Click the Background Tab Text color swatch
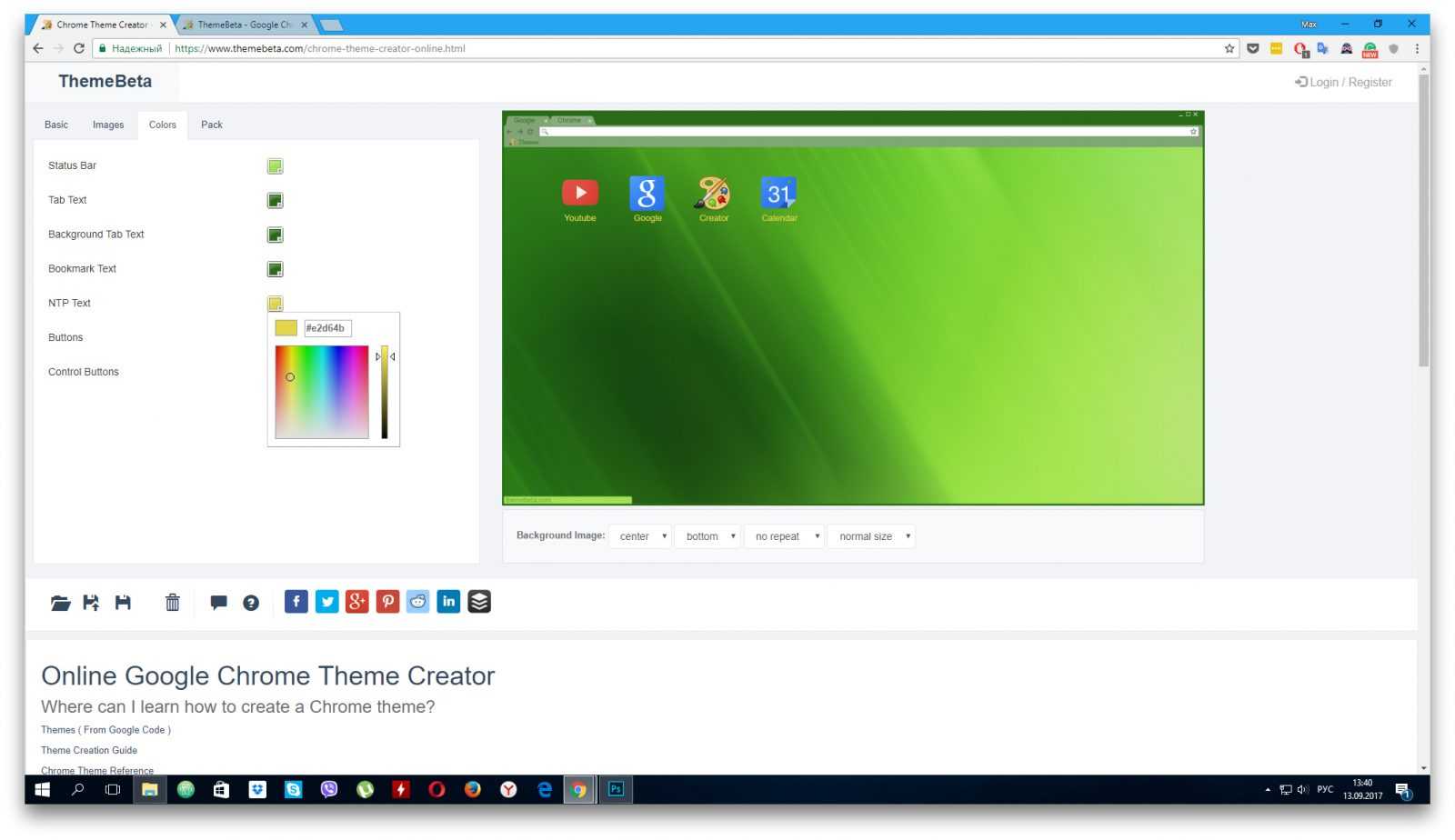Screen dimensions: 1455x840 click(275, 235)
